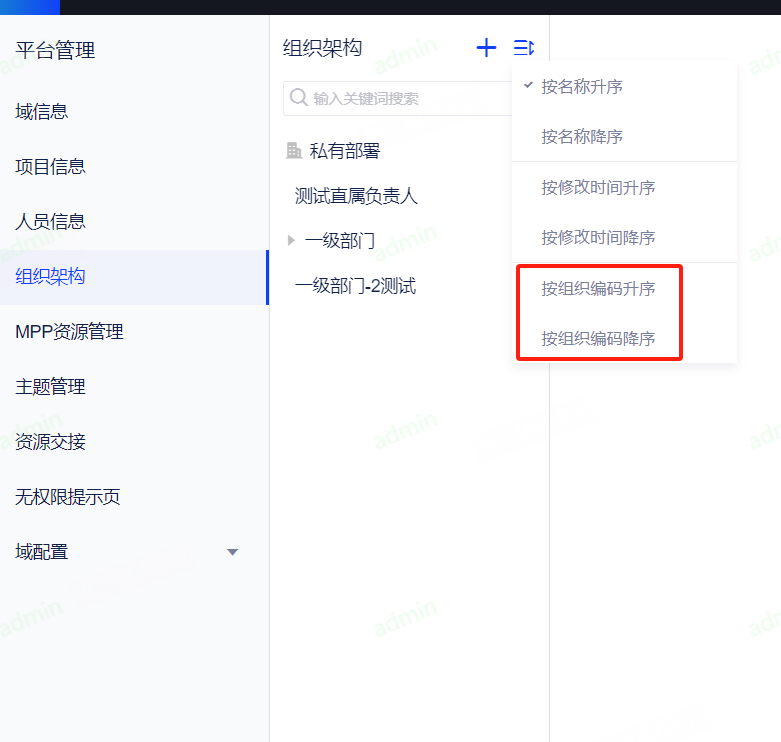Expand the 域配置 sidebar menu arrow
The height and width of the screenshot is (742, 781).
pos(233,552)
